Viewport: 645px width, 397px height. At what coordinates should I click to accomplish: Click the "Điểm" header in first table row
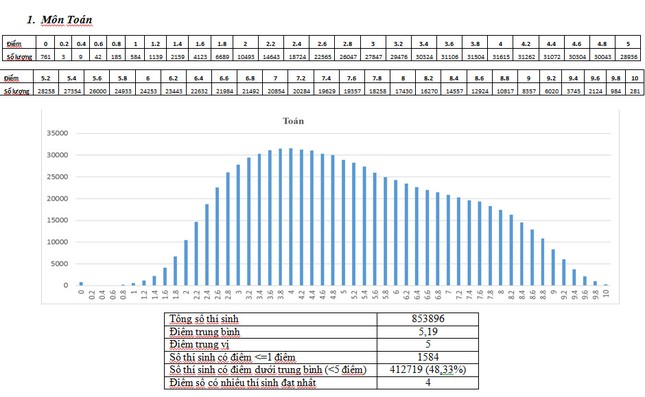tap(14, 44)
